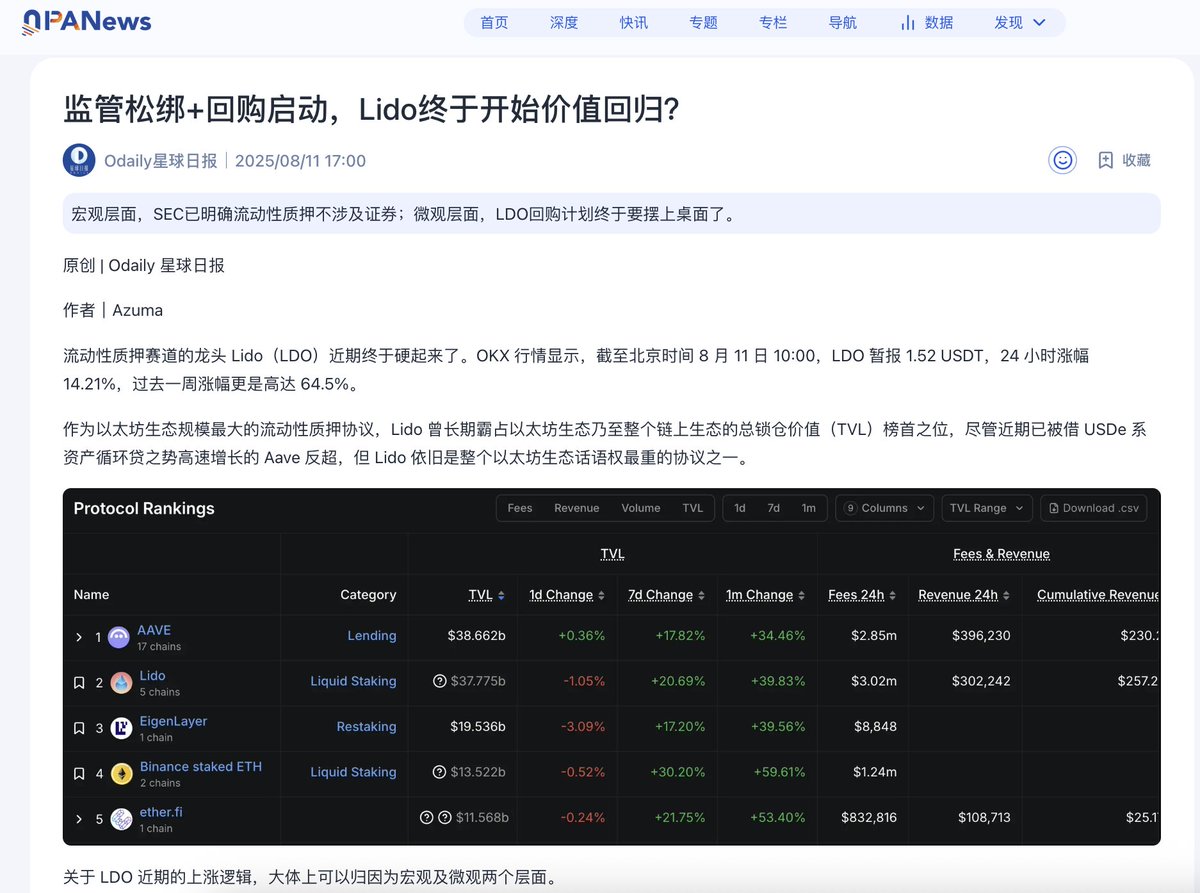
Task: Open the Columns dropdown
Action: pos(885,508)
